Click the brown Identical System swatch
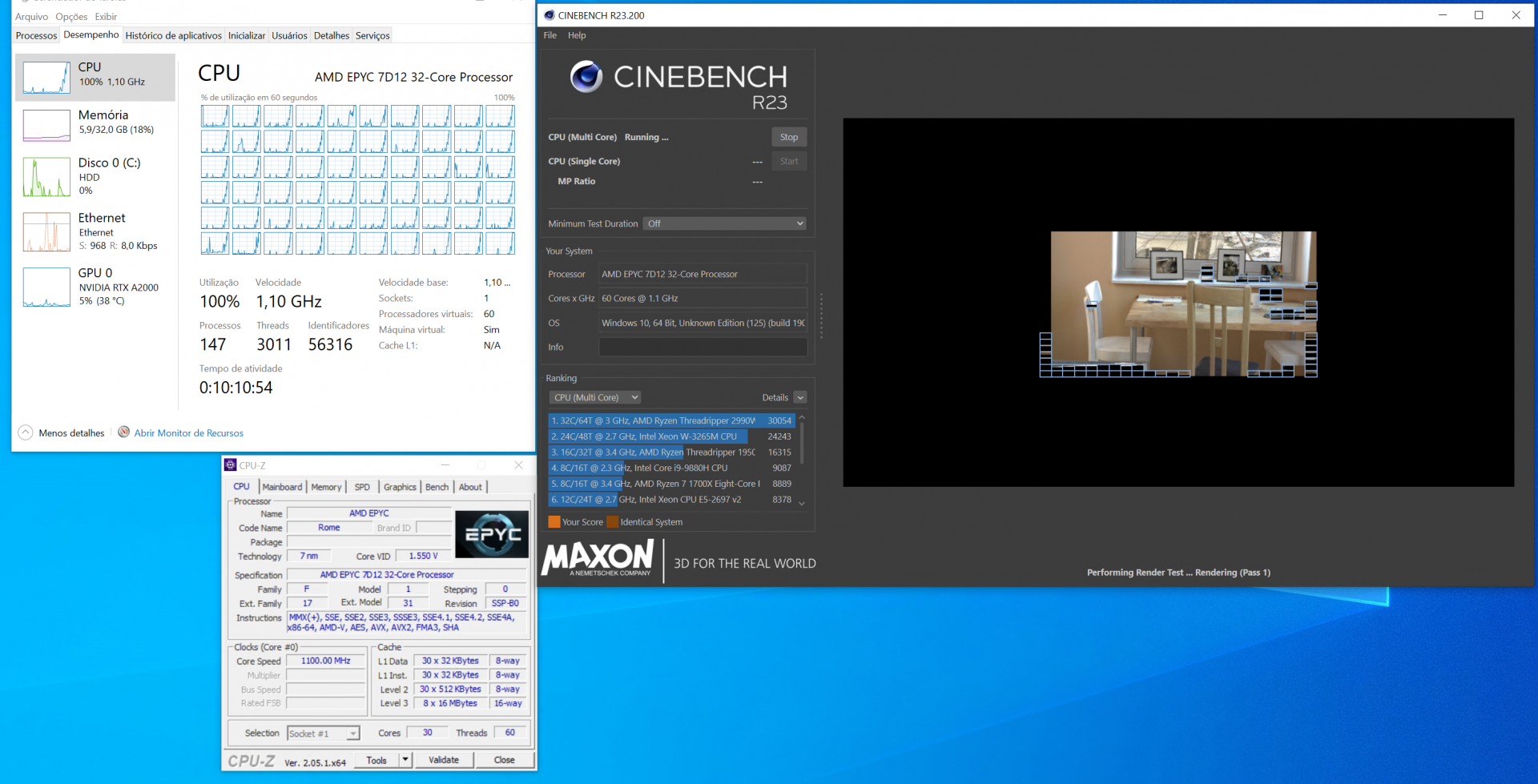The width and height of the screenshot is (1538, 784). tap(613, 522)
